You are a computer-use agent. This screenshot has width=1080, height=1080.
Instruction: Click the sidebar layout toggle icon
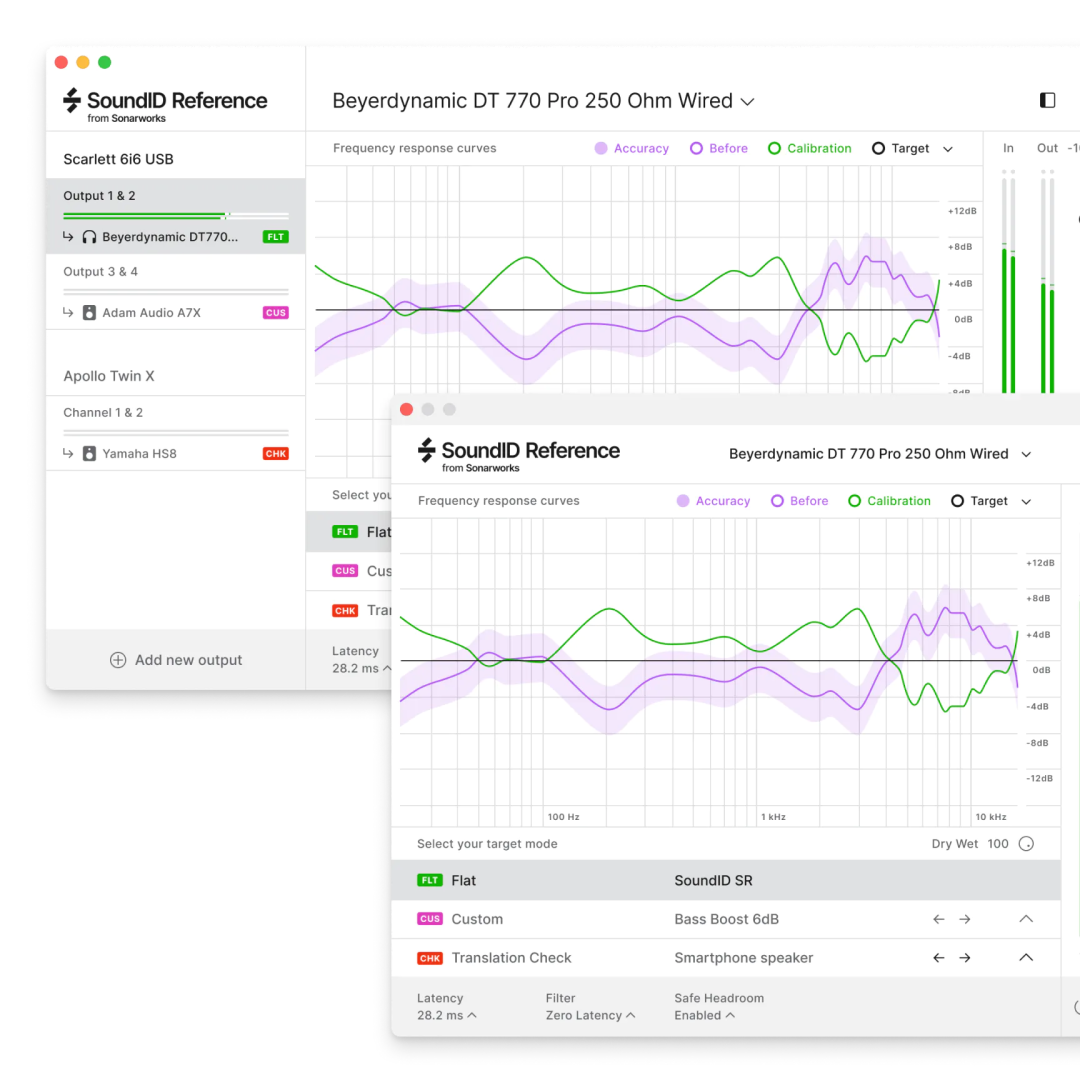coord(1047,100)
